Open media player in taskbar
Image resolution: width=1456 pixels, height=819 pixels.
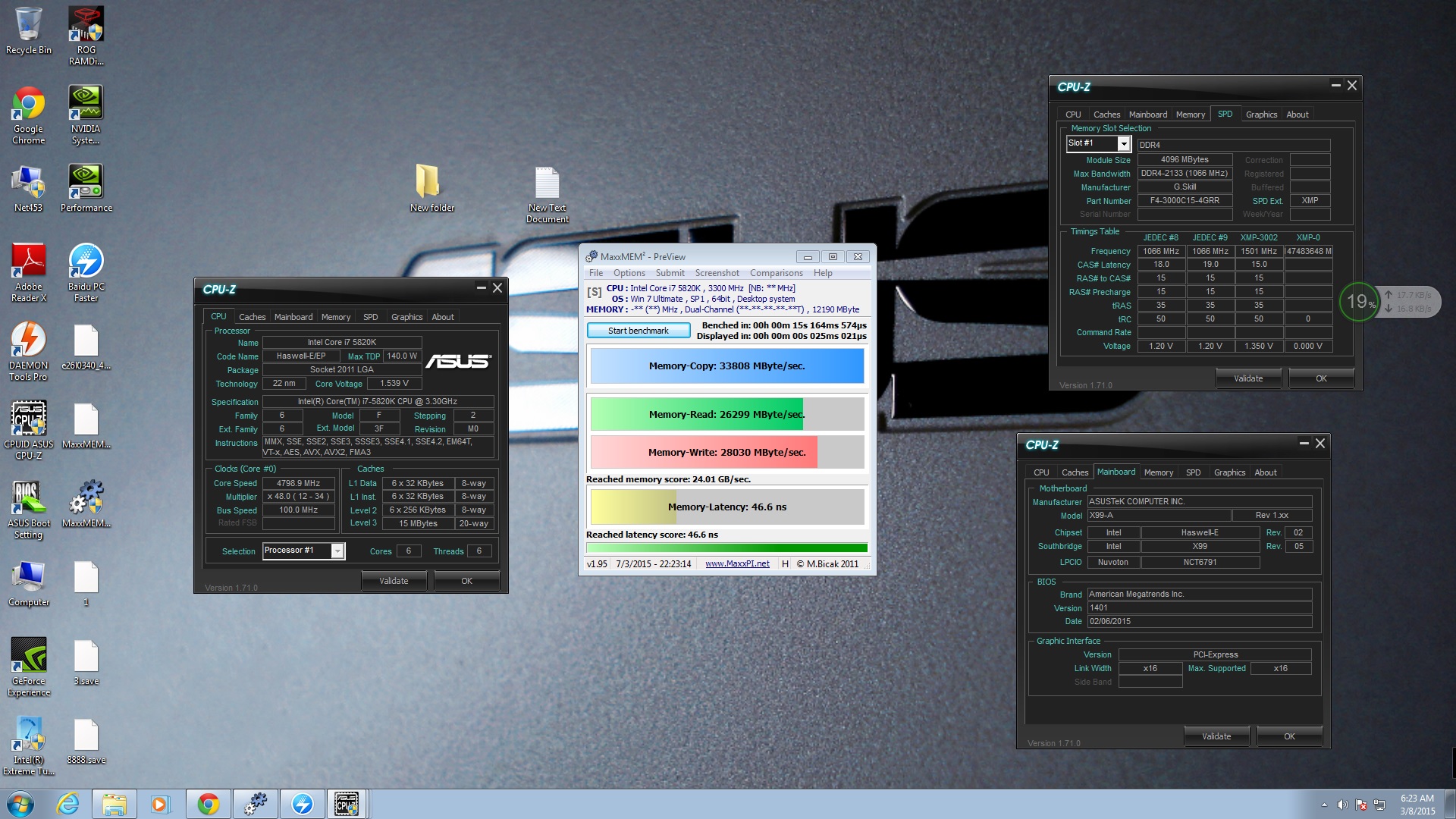pyautogui.click(x=160, y=804)
